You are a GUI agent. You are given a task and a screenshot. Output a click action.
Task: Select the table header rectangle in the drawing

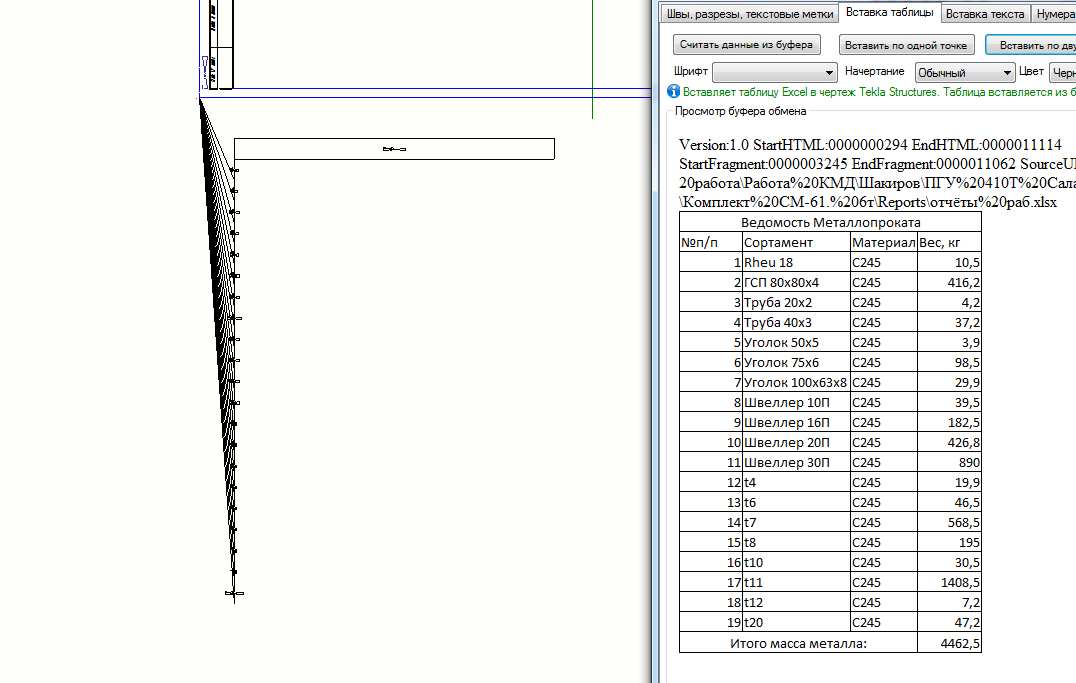click(x=394, y=149)
